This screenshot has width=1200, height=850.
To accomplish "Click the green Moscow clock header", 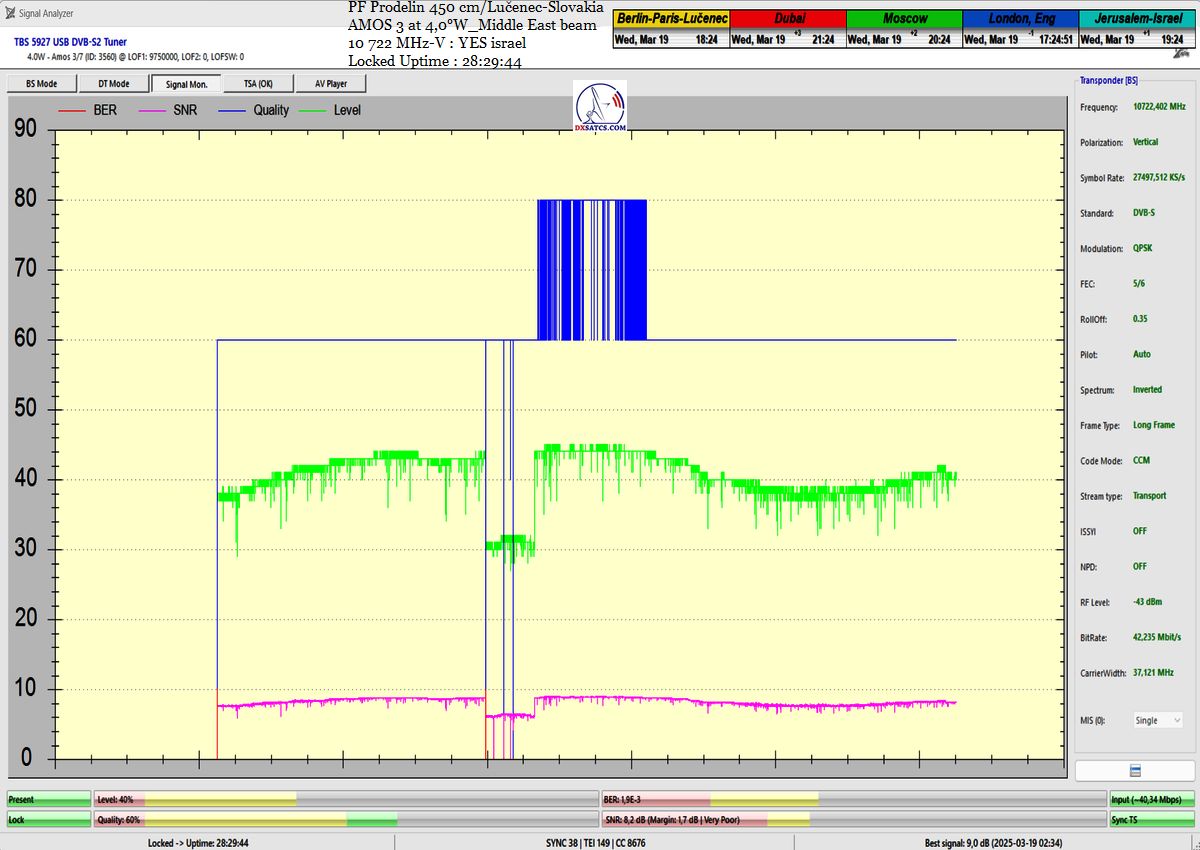I will pyautogui.click(x=904, y=19).
